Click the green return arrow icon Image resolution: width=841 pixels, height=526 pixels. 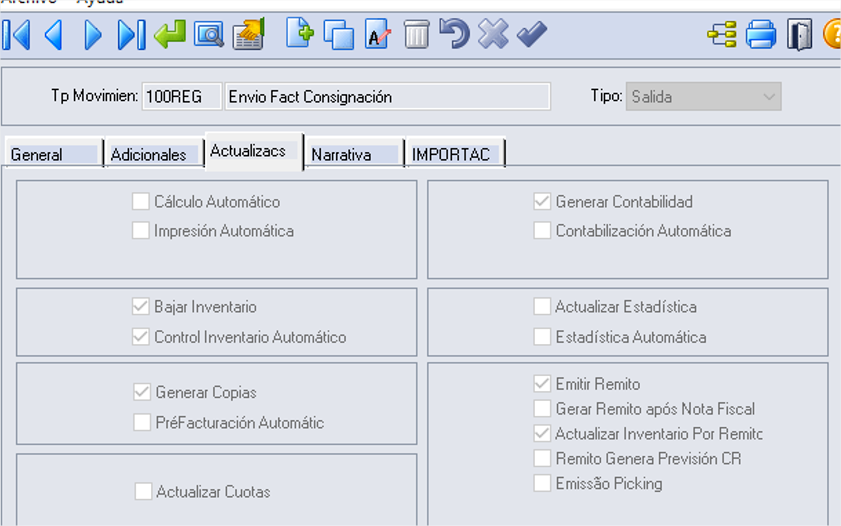click(x=169, y=34)
